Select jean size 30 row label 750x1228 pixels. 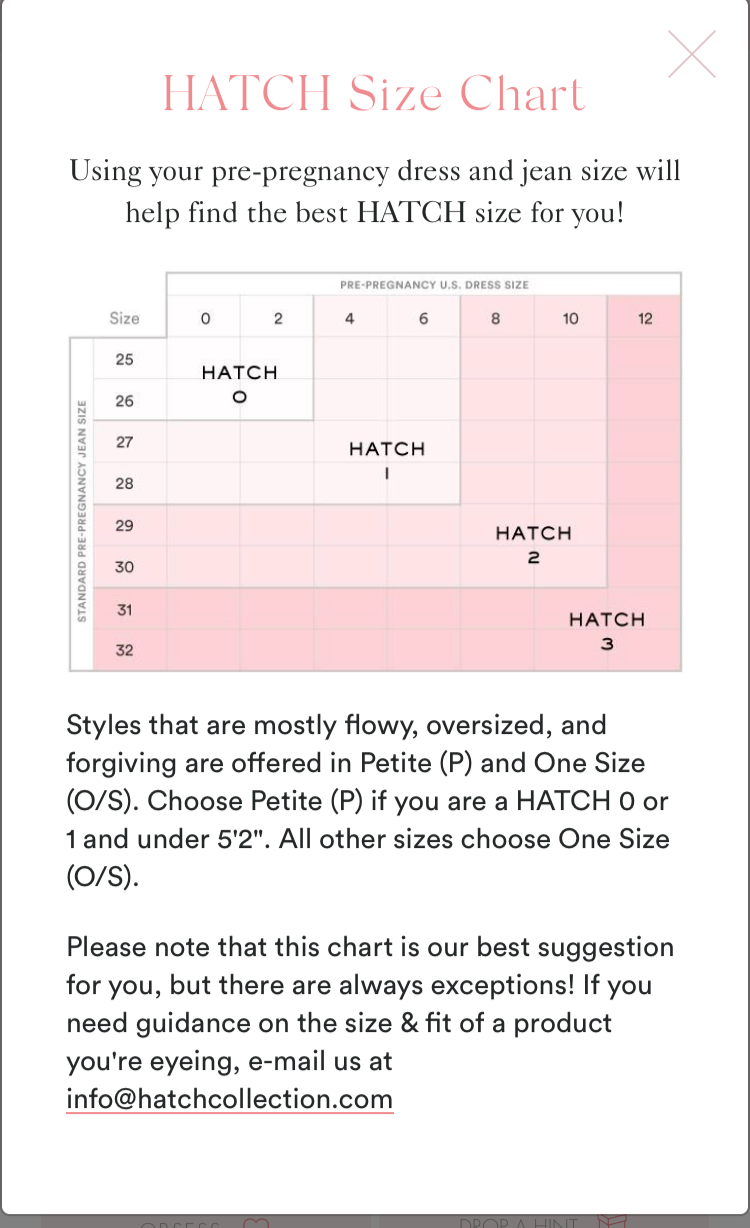click(x=124, y=567)
